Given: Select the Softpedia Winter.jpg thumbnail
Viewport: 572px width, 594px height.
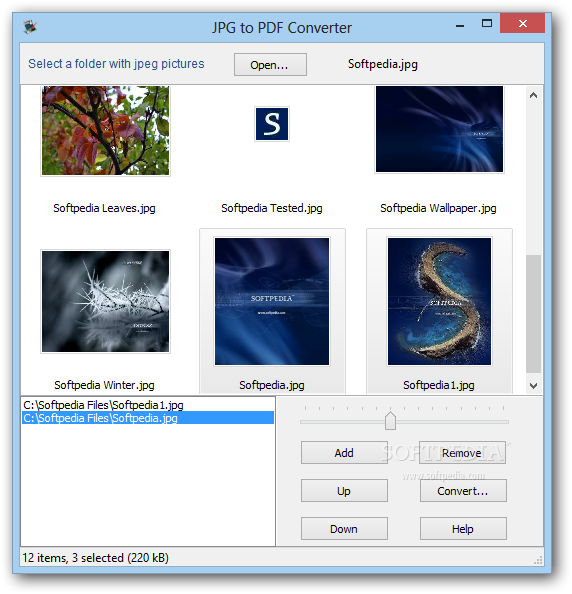Looking at the screenshot, I should (x=105, y=301).
